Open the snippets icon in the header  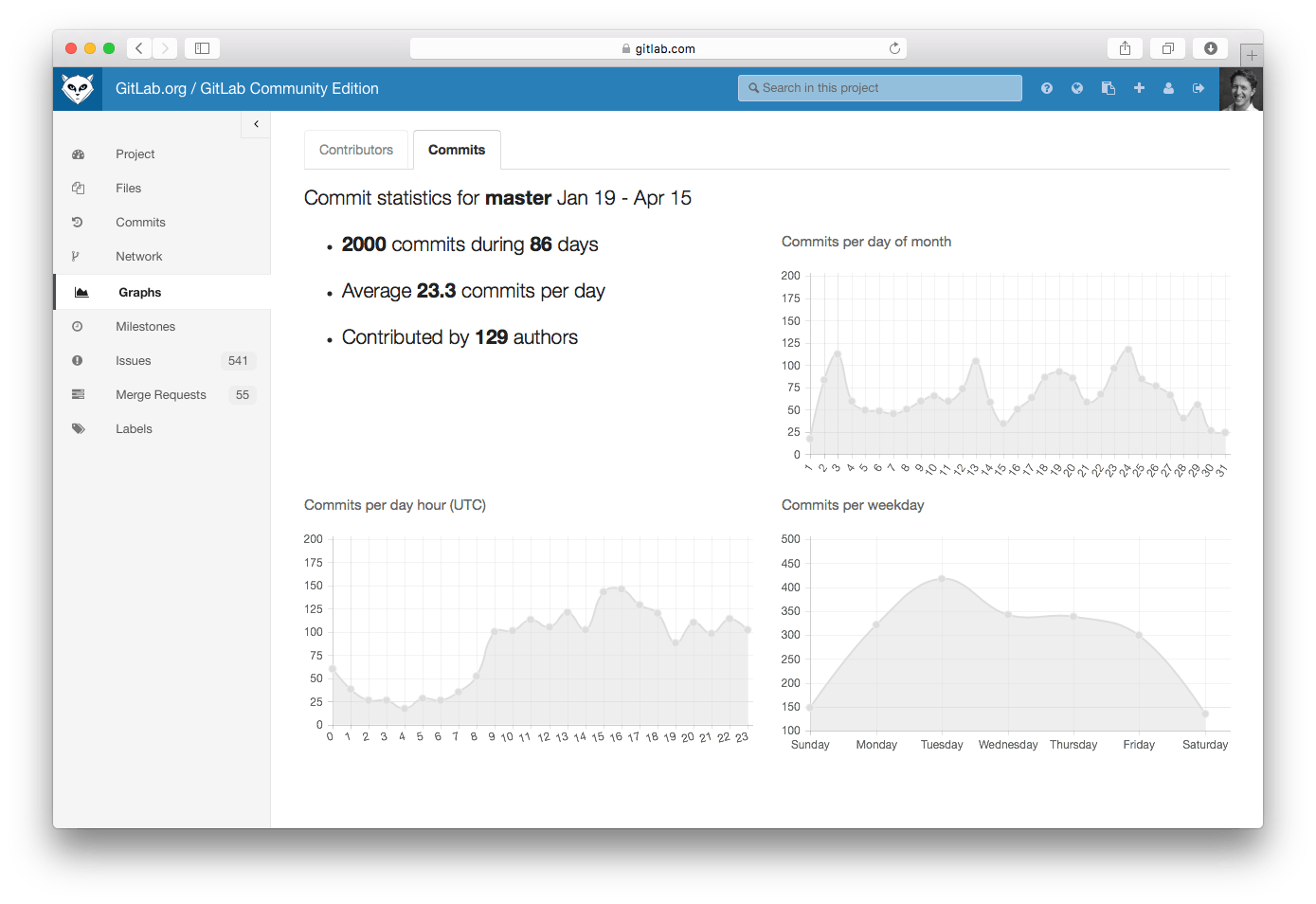1108,87
